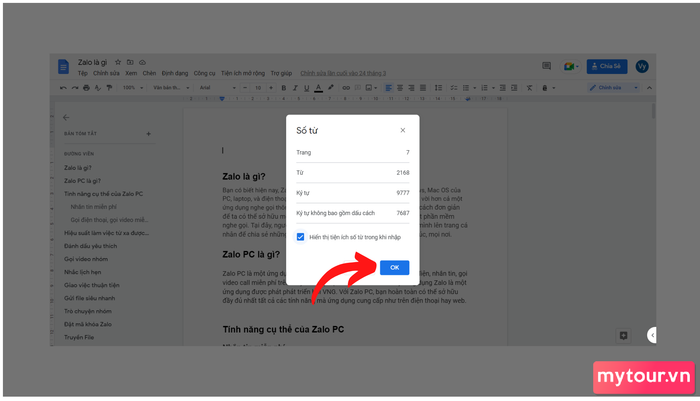The height and width of the screenshot is (401, 700).
Task: Expand the numbered list options arrow
Action: [493, 88]
